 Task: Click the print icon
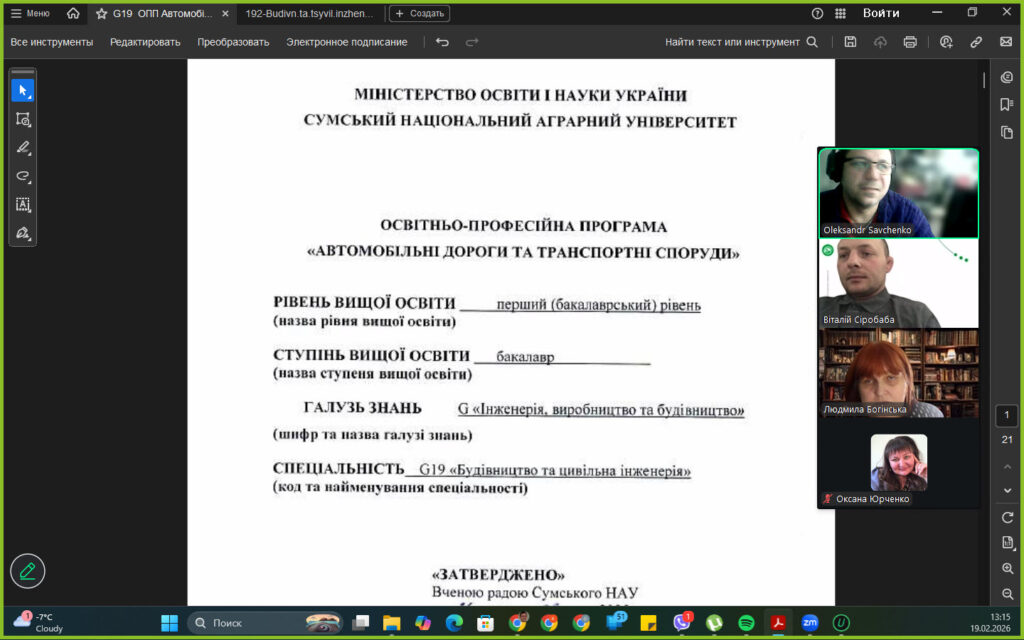pos(910,42)
